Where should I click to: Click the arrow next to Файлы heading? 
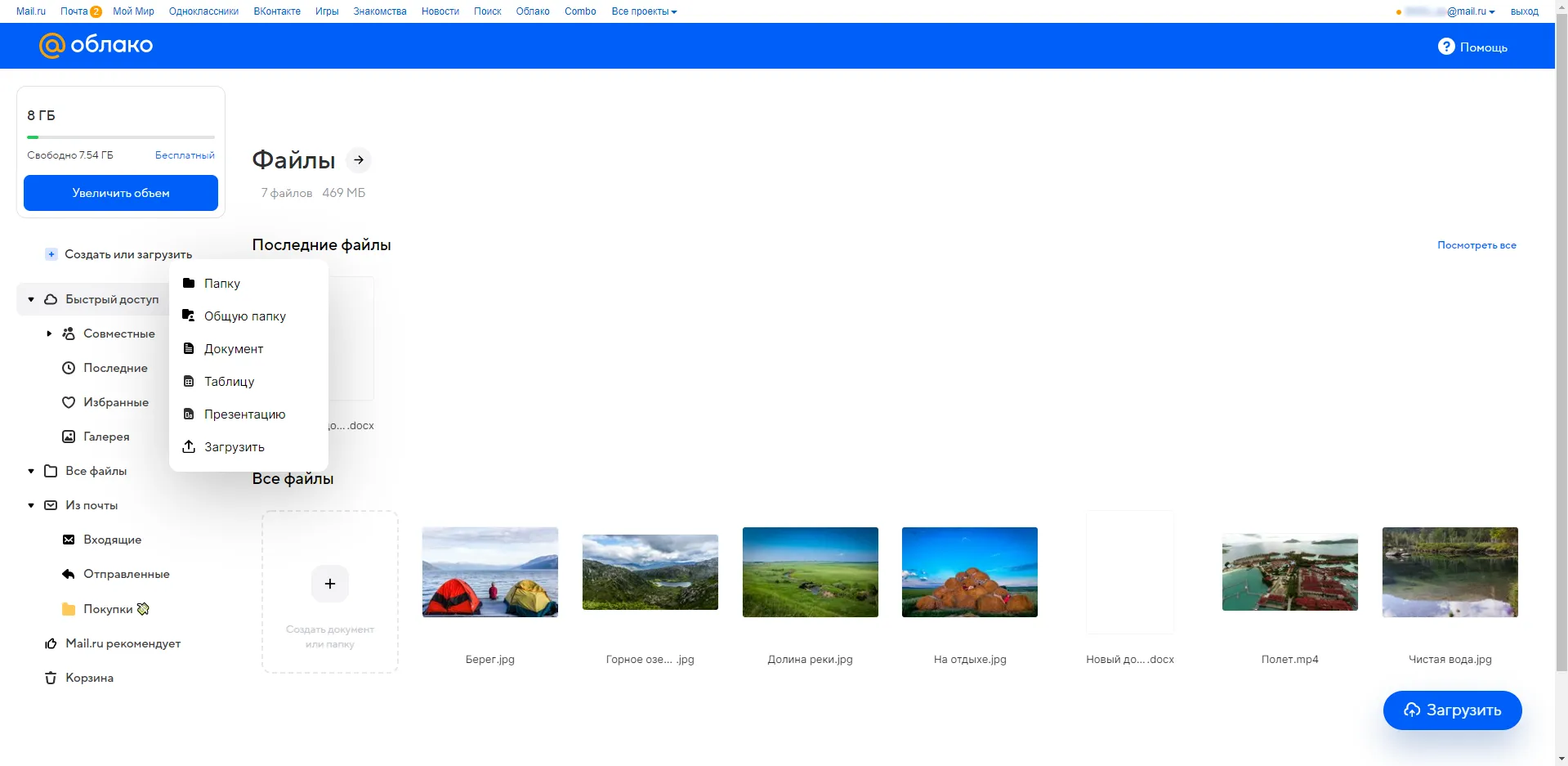click(x=359, y=160)
